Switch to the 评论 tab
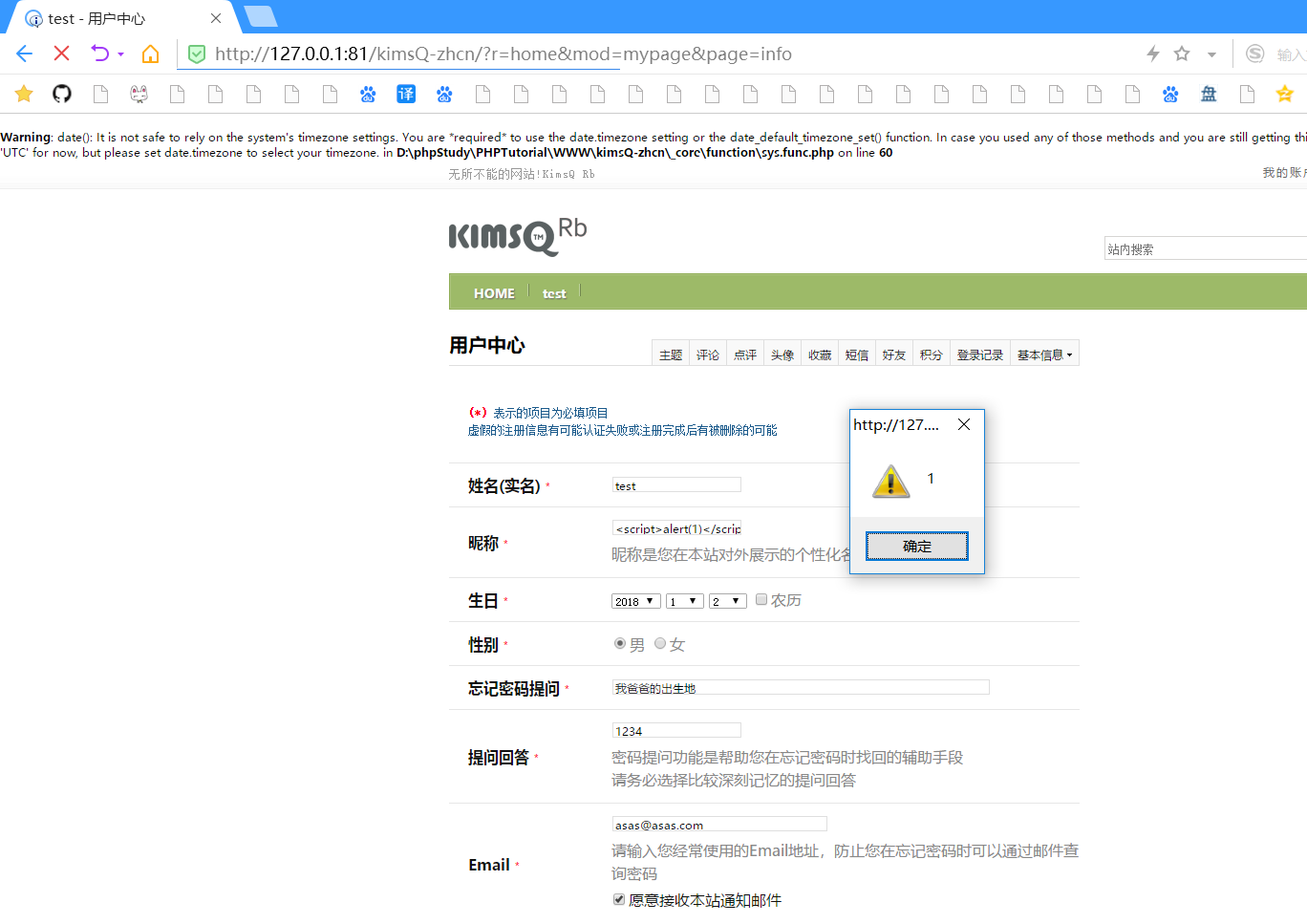1307x924 pixels. 708,355
